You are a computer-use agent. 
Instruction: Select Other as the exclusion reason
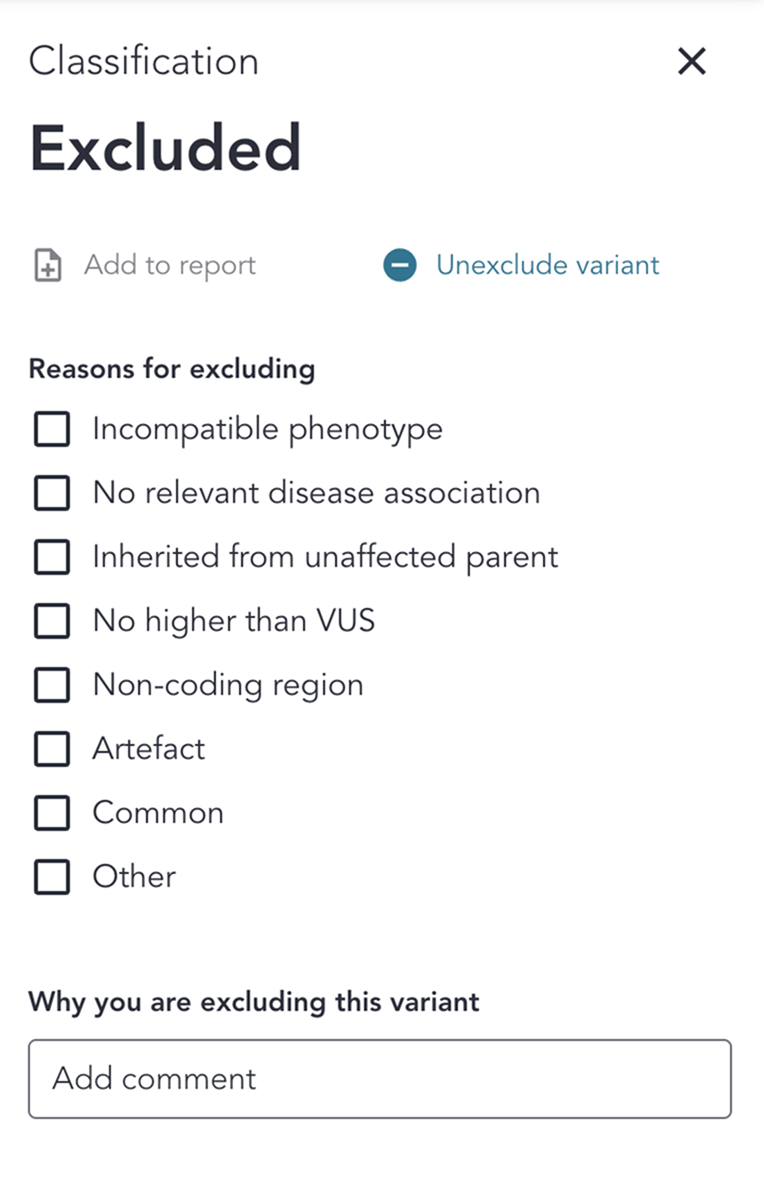(51, 876)
